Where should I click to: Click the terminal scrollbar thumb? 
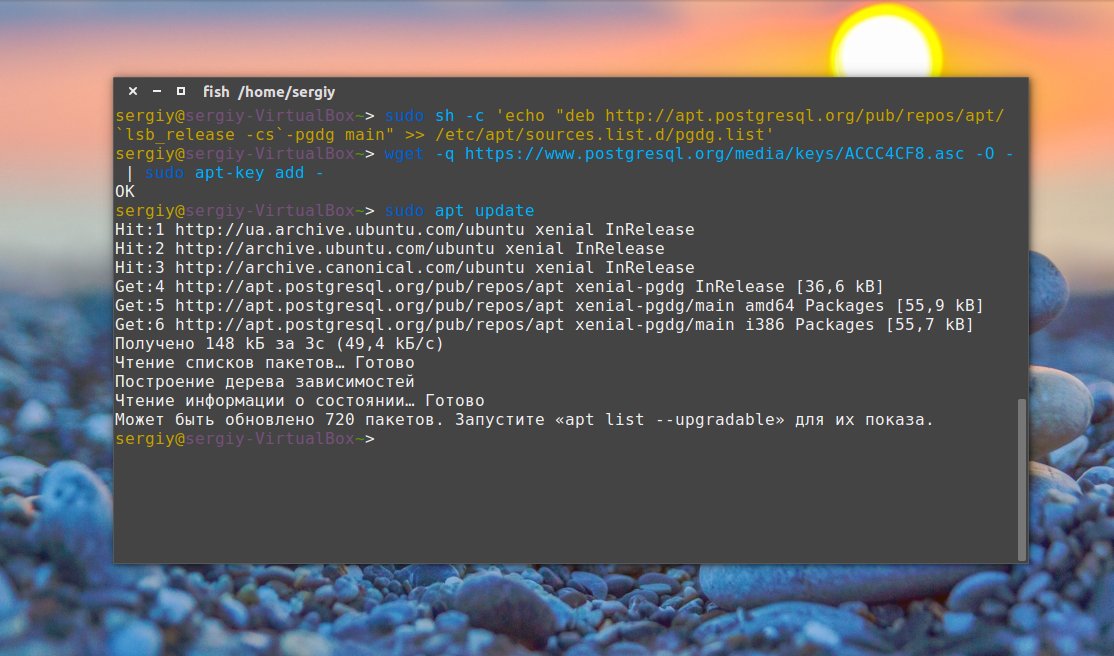(1022, 480)
